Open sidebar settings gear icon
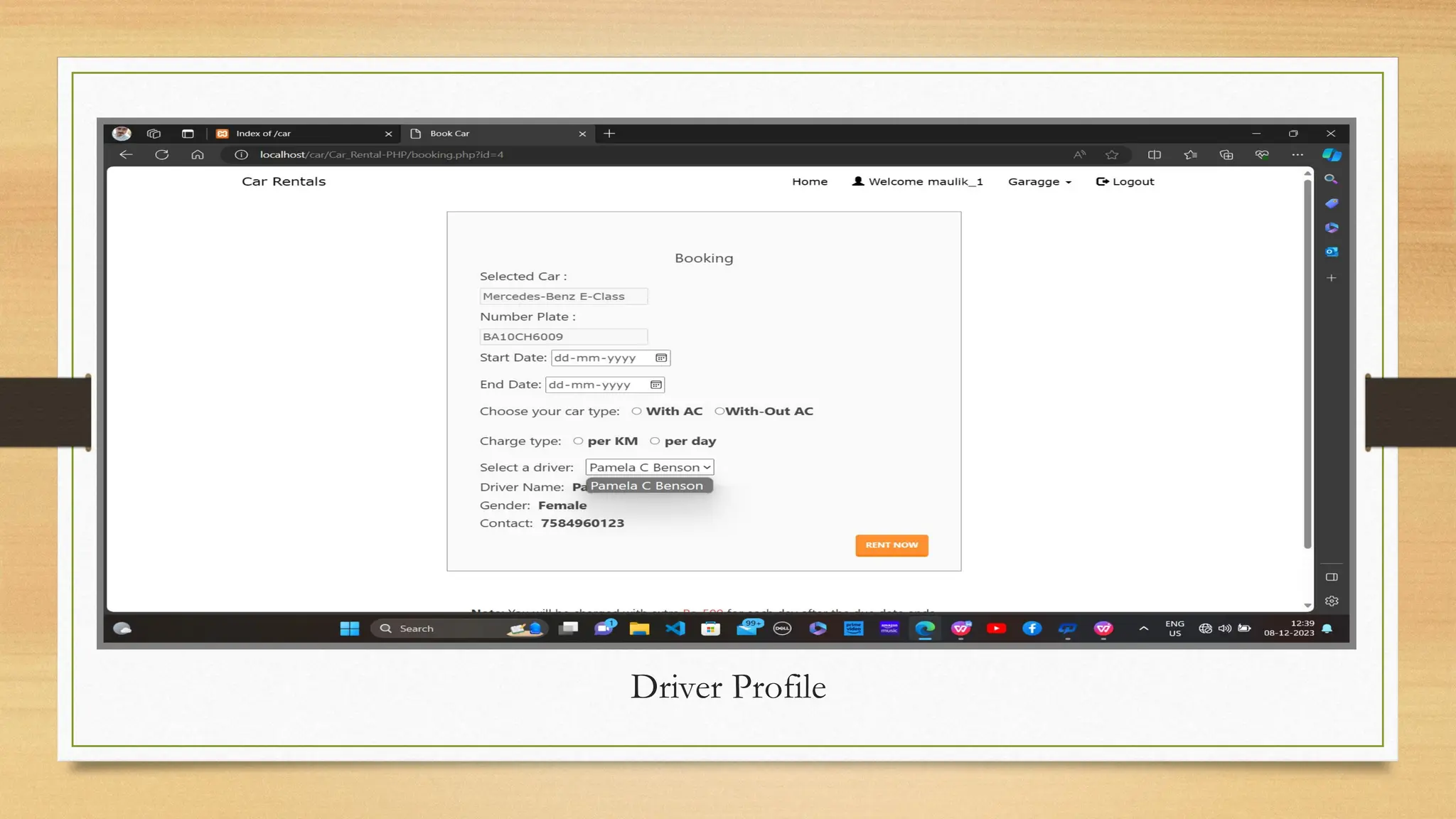This screenshot has width=1456, height=819. [x=1332, y=601]
